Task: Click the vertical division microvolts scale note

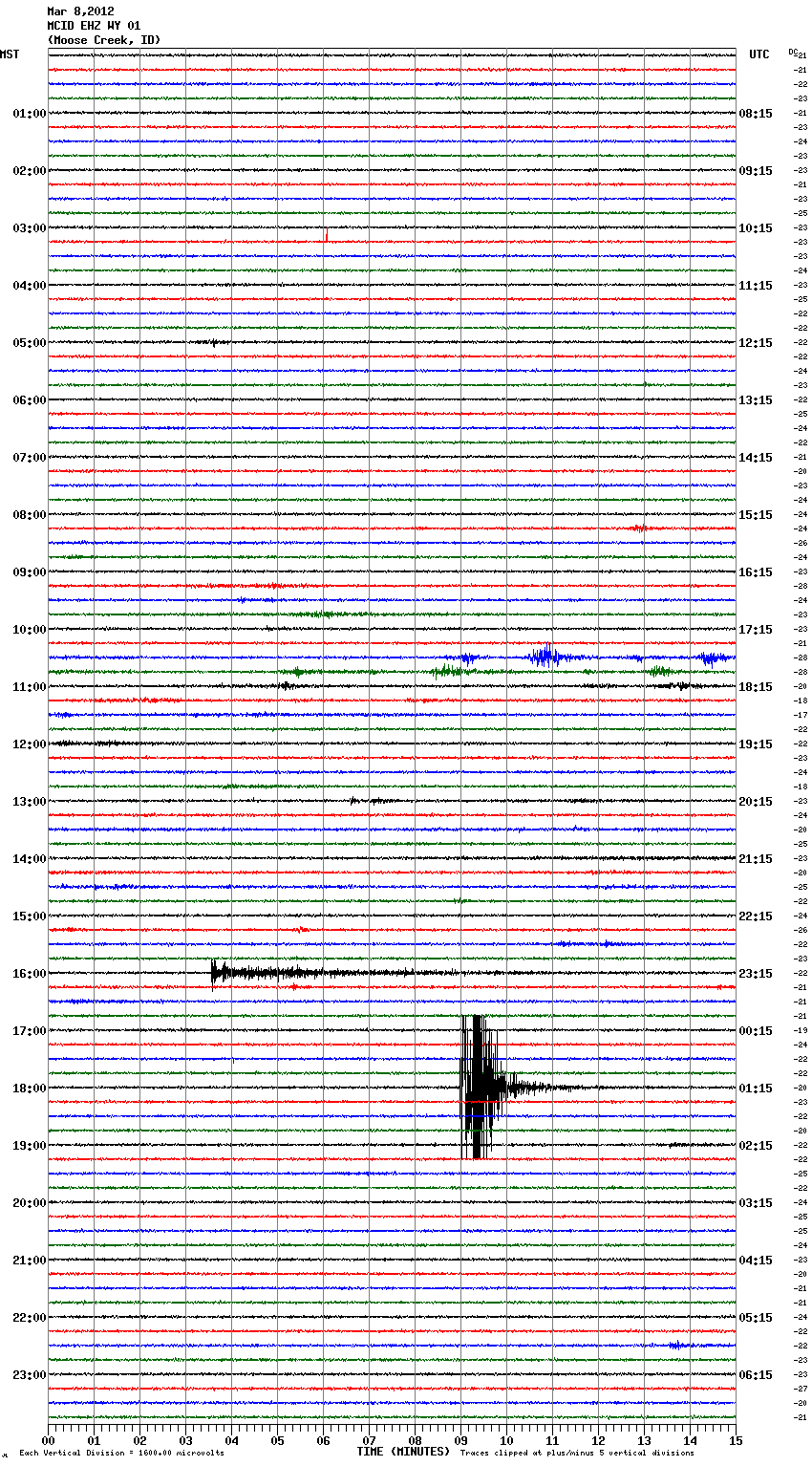Action: [121, 1454]
